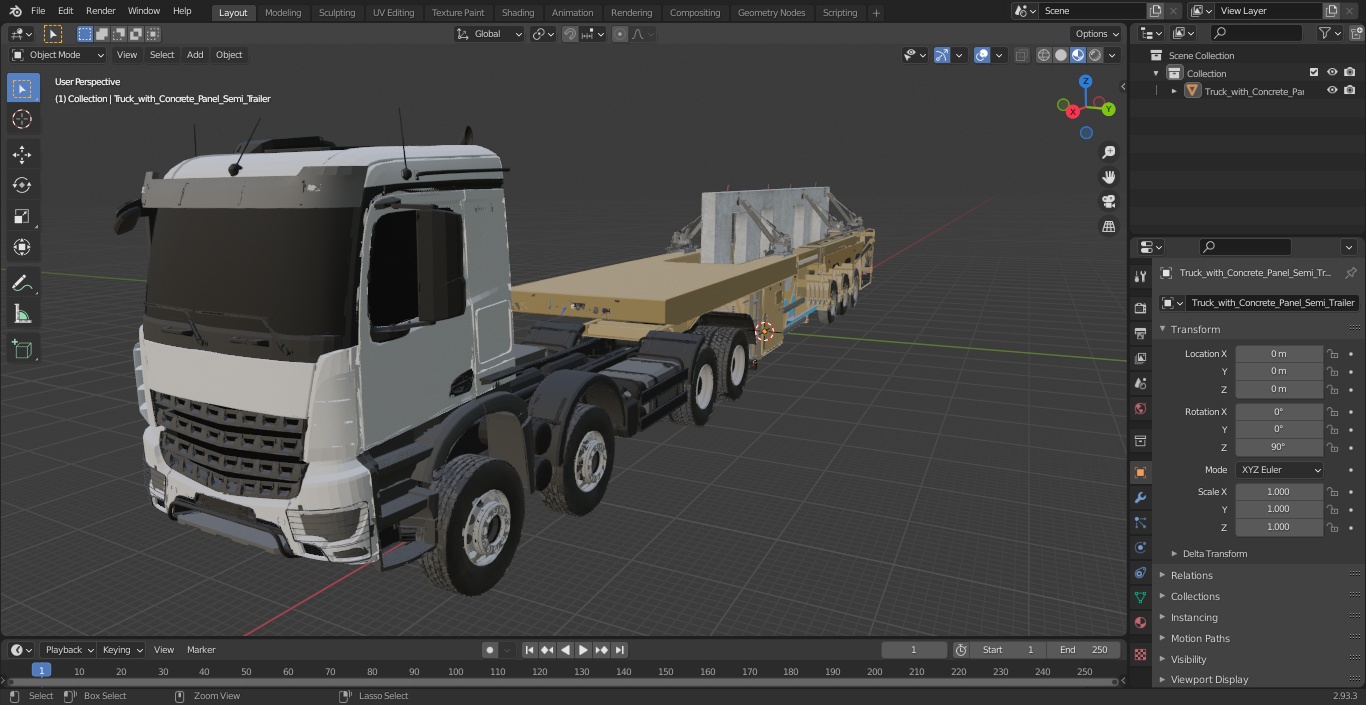Screen dimensions: 1366x705
Task: Open the Object Constraint properties tab
Action: [x=1140, y=572]
